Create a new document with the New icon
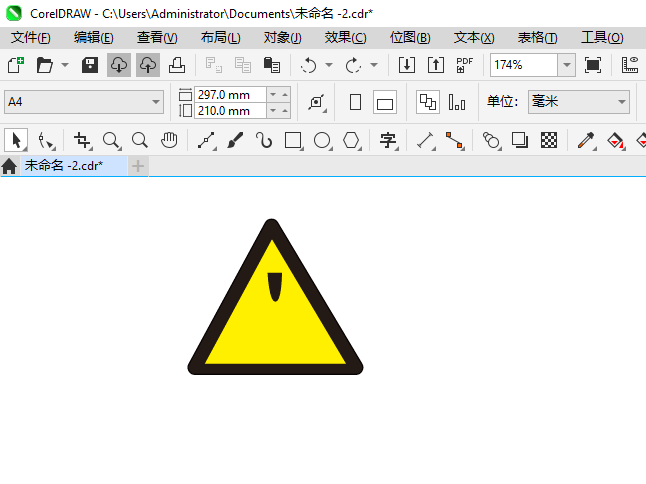Viewport: 646px width, 484px height. pyautogui.click(x=16, y=65)
